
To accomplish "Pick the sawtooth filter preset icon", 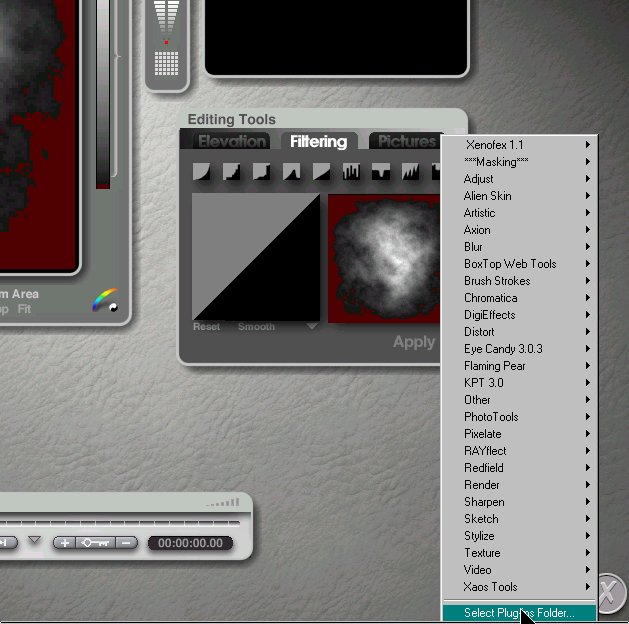I will (411, 172).
